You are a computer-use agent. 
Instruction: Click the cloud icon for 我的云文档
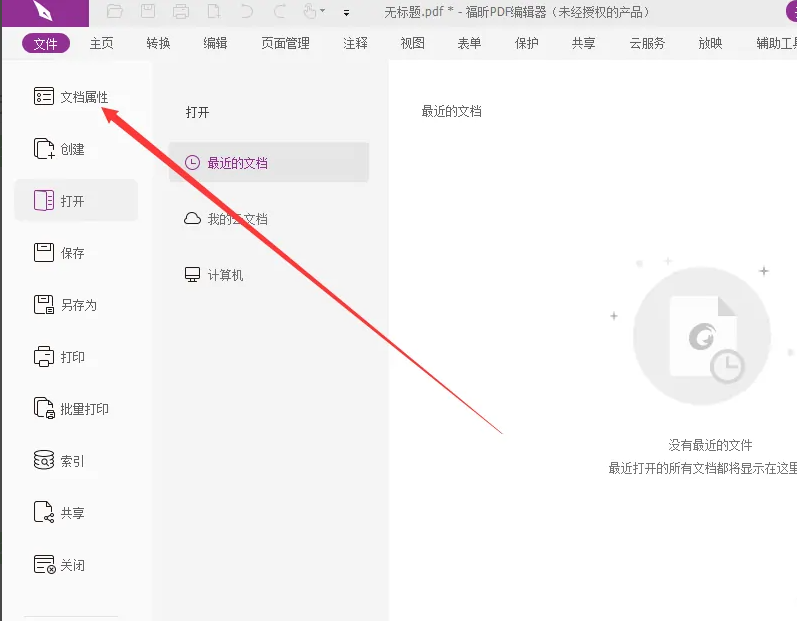pyautogui.click(x=192, y=219)
